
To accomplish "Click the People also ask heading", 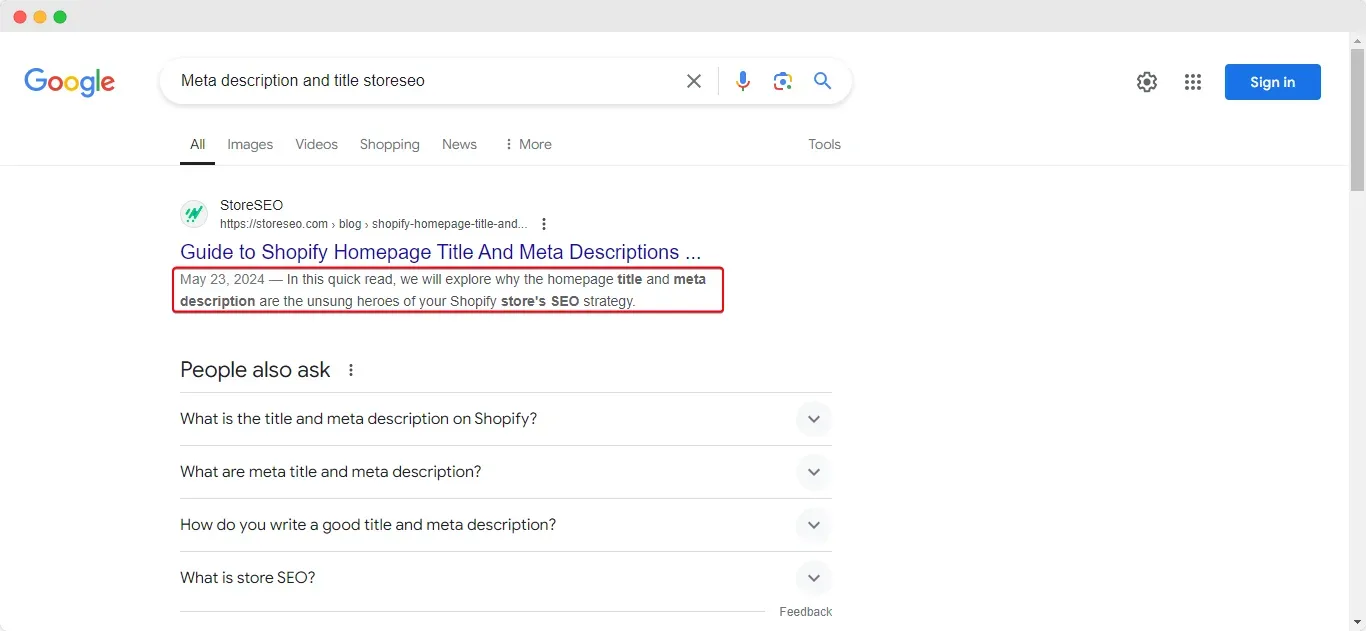I will click(255, 370).
